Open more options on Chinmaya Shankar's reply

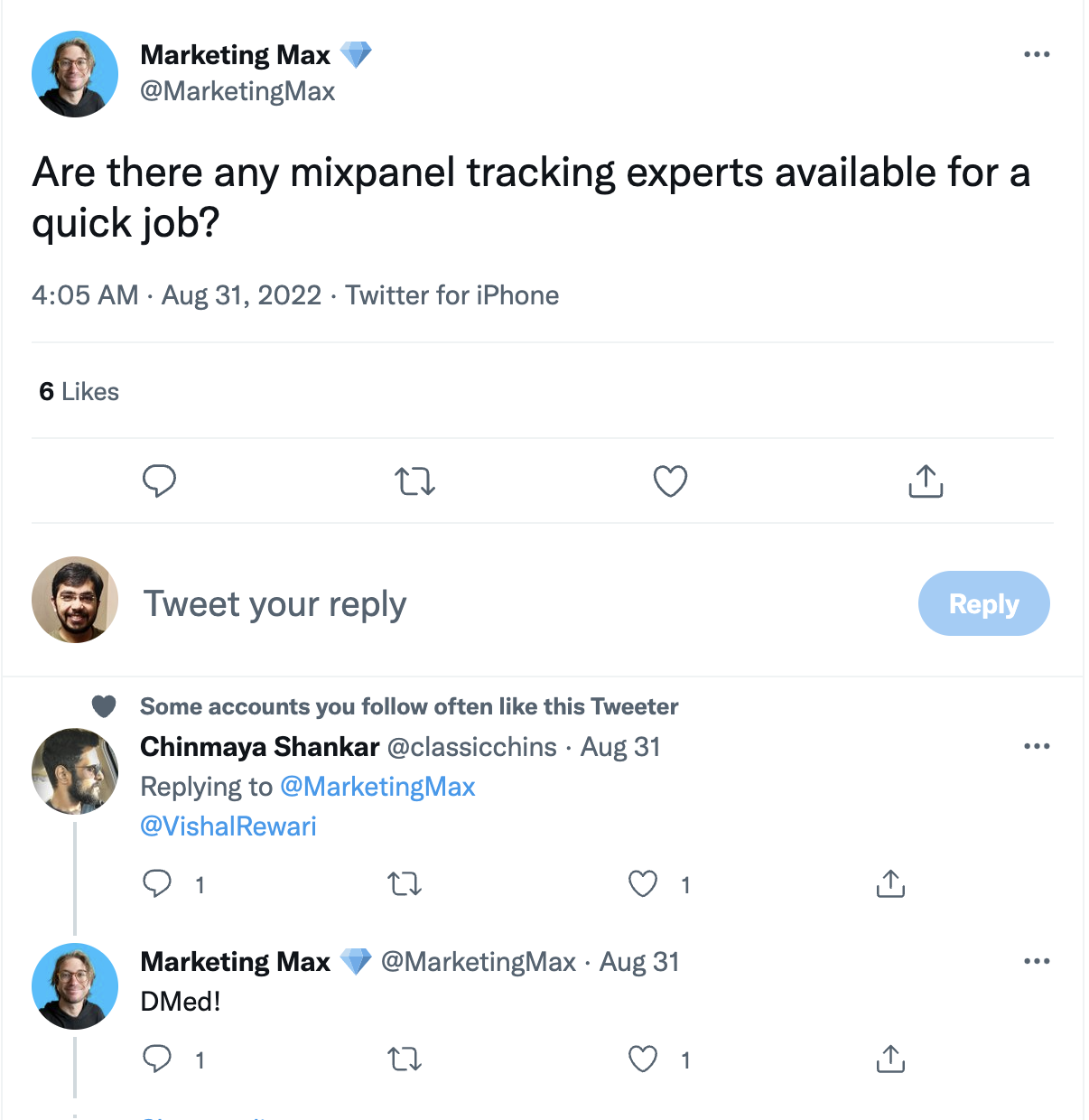pos(1037,747)
